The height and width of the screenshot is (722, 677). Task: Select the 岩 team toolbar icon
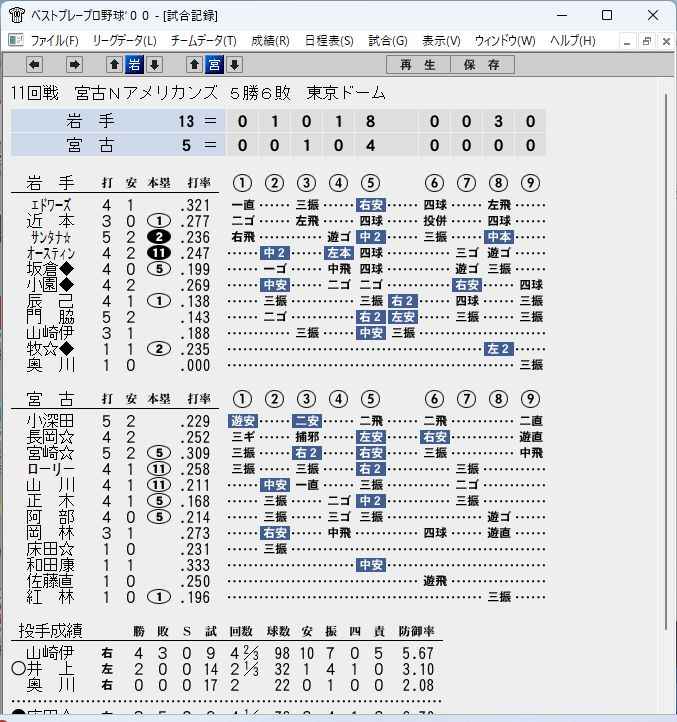click(134, 65)
